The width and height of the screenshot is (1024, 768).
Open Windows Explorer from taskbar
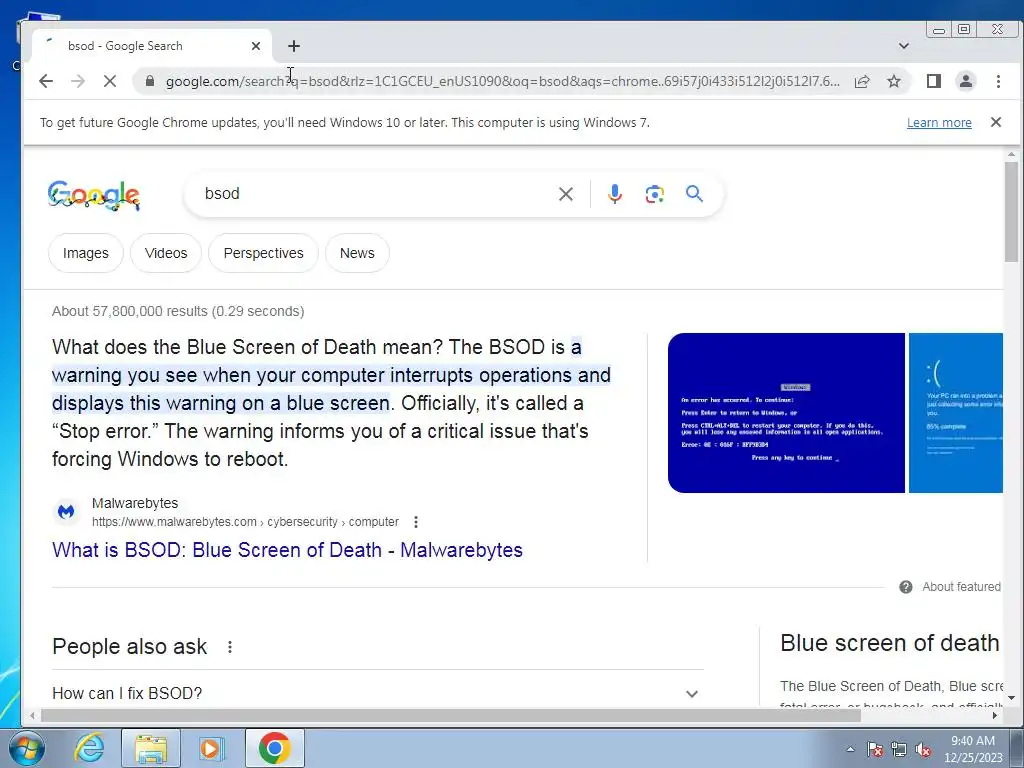[x=151, y=748]
